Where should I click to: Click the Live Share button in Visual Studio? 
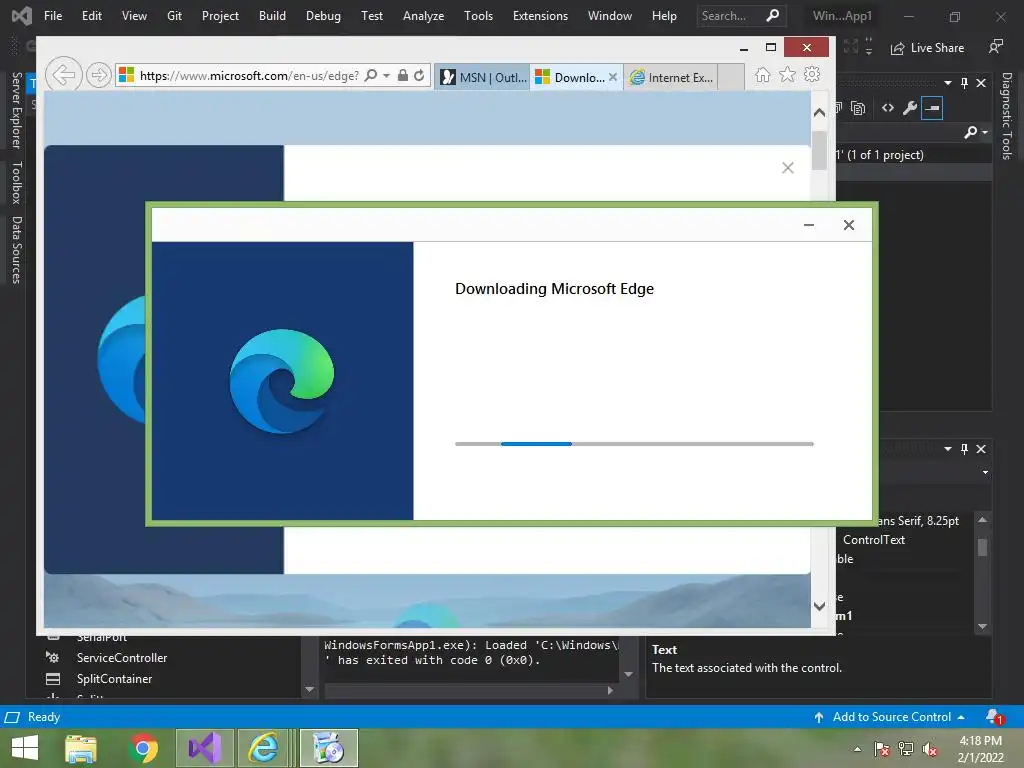[x=927, y=48]
